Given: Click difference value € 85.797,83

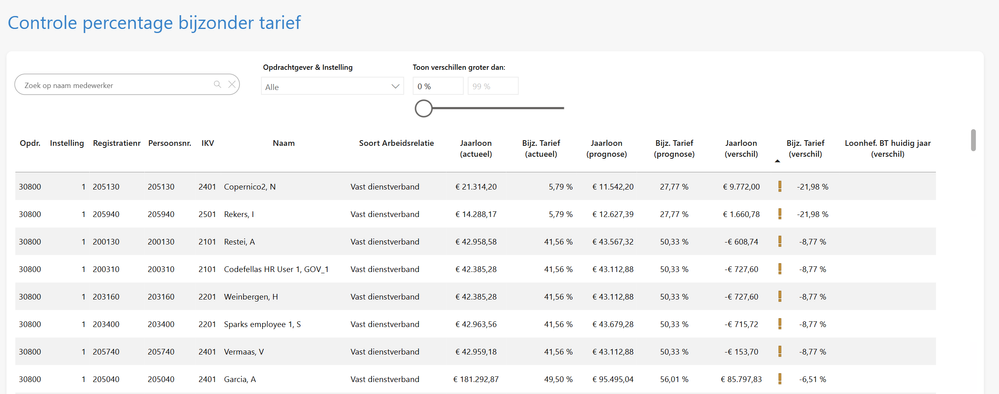Looking at the screenshot, I should tap(741, 379).
